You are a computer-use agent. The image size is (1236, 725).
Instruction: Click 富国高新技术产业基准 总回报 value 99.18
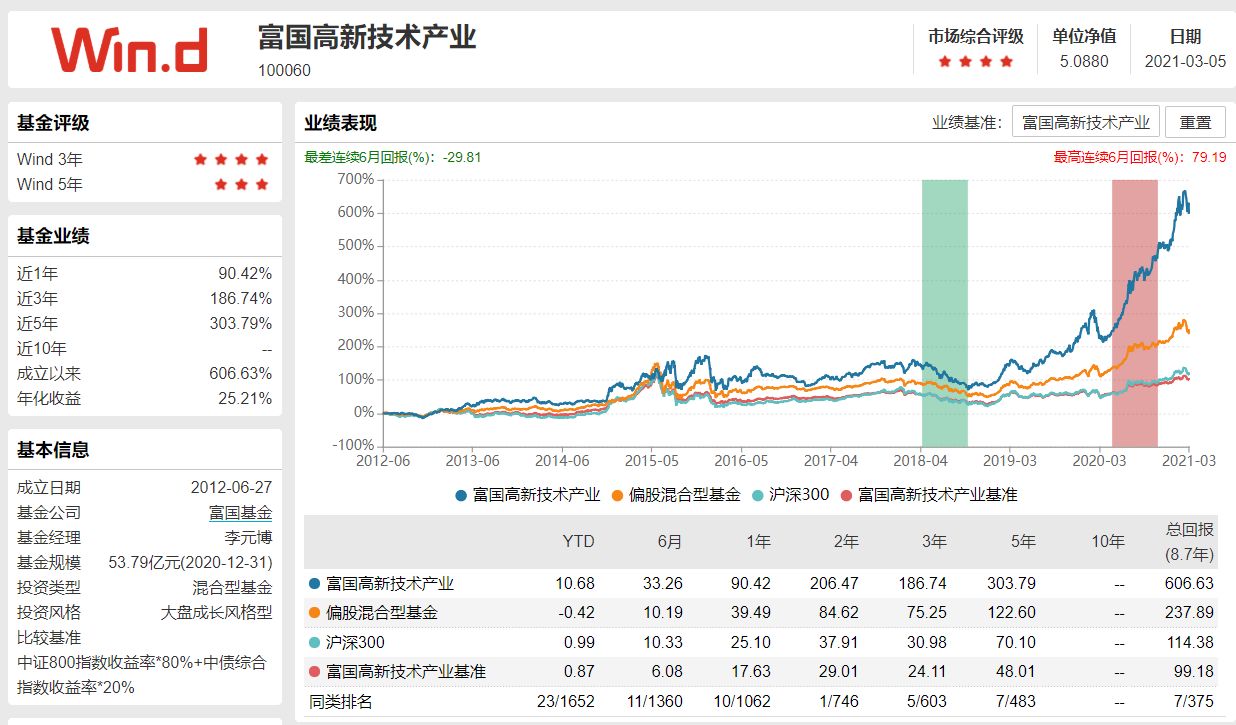tap(1193, 672)
